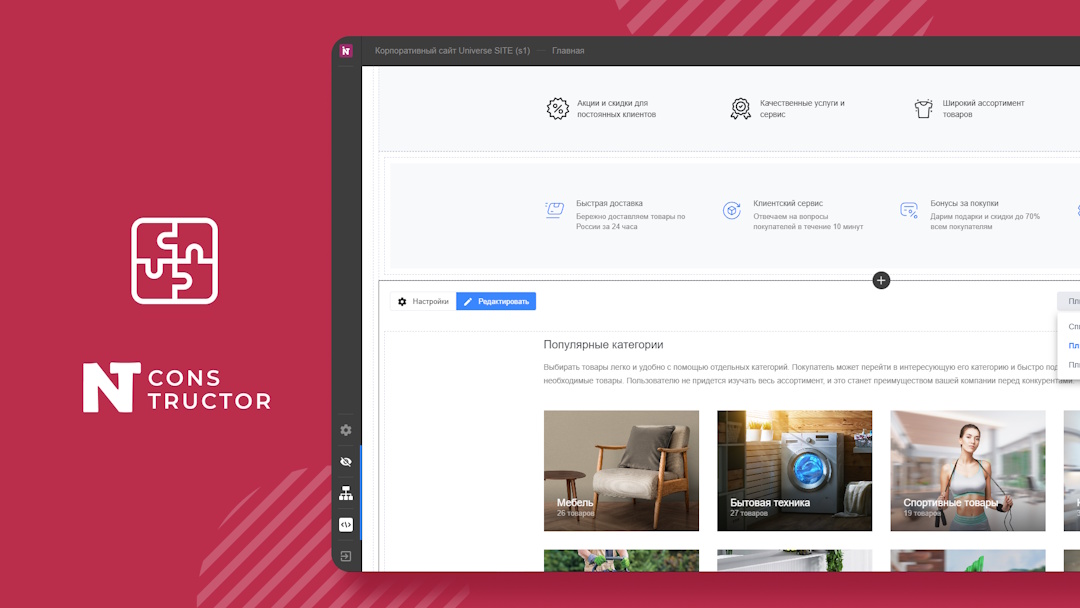This screenshot has height=608, width=1080.
Task: Click the quality award ribbon icon
Action: pos(740,109)
